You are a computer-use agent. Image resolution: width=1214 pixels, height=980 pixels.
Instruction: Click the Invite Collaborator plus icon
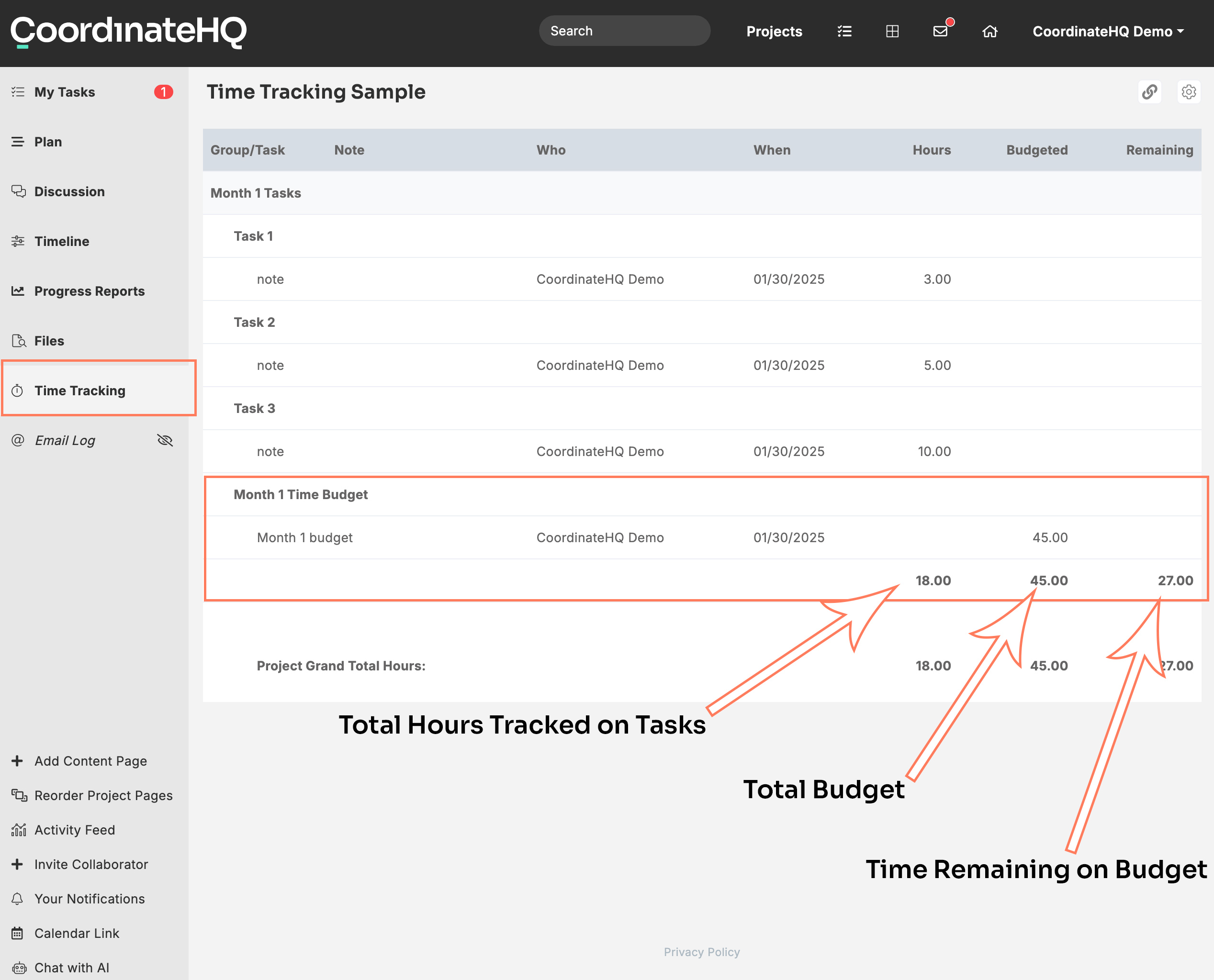tap(18, 864)
